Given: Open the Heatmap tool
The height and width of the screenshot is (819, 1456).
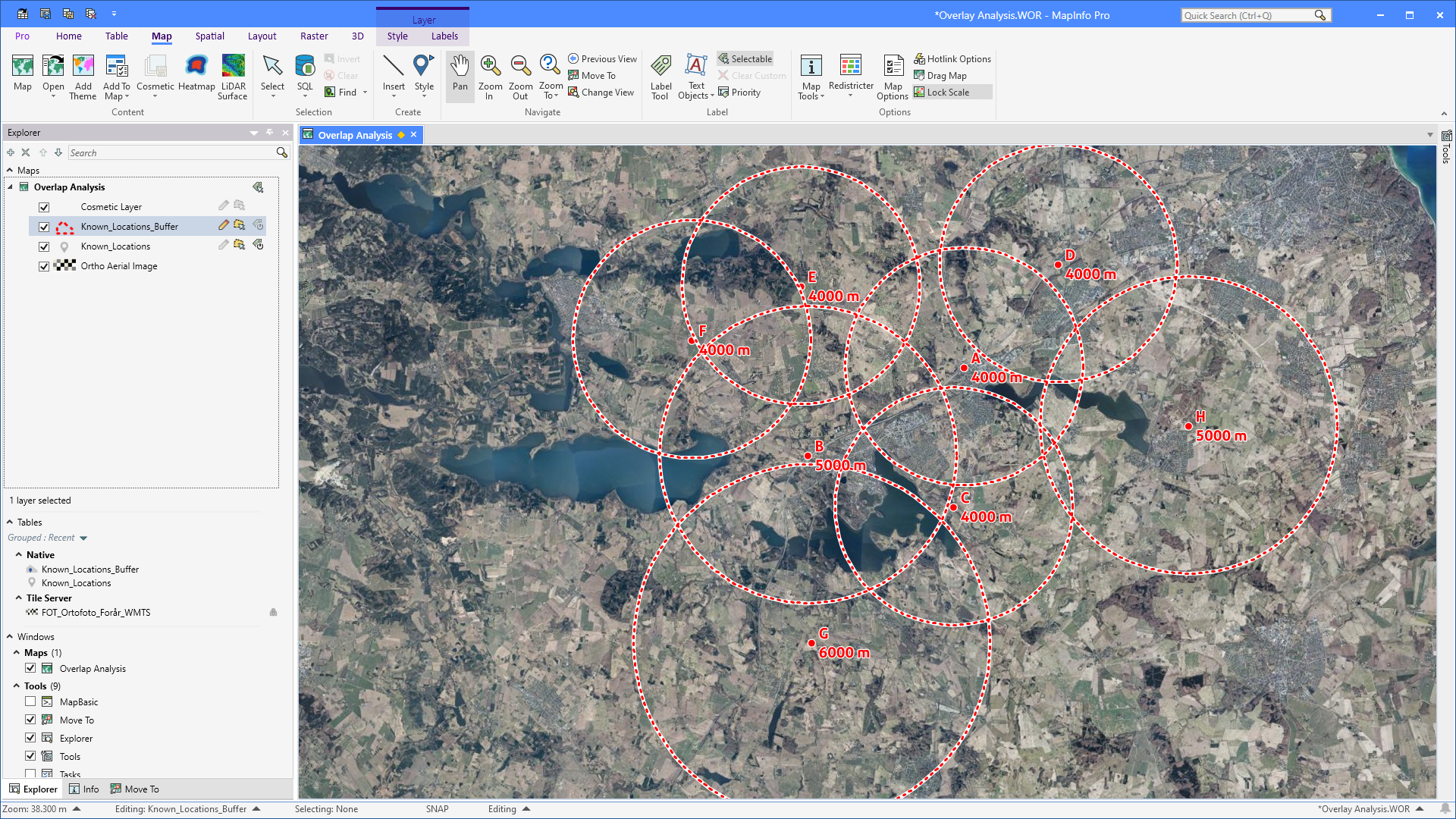Looking at the screenshot, I should [196, 74].
